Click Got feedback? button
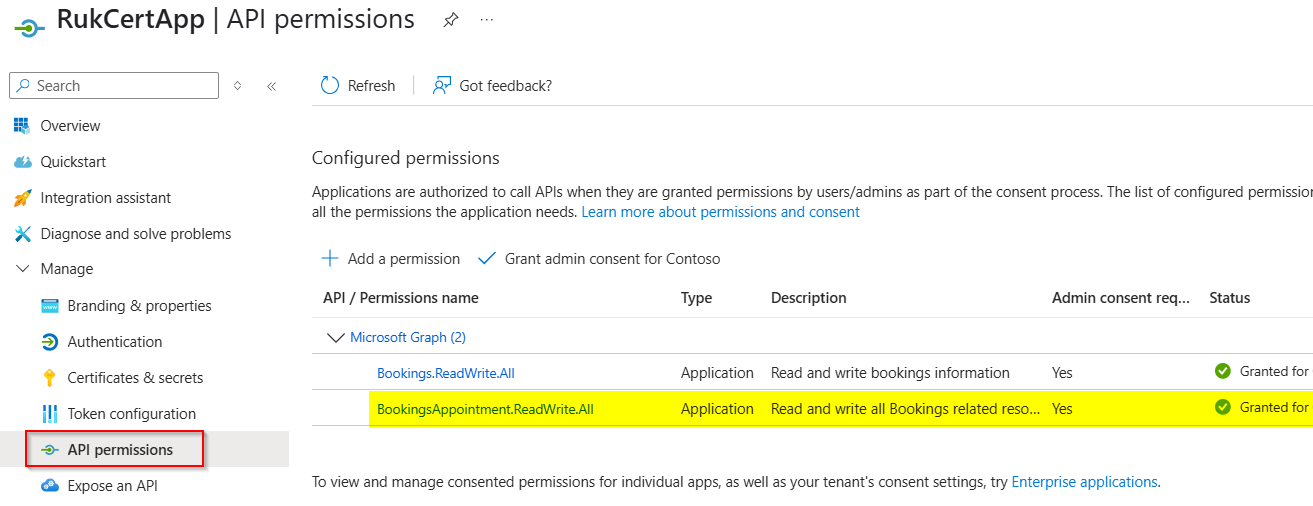This screenshot has height=506, width=1313. (492, 86)
